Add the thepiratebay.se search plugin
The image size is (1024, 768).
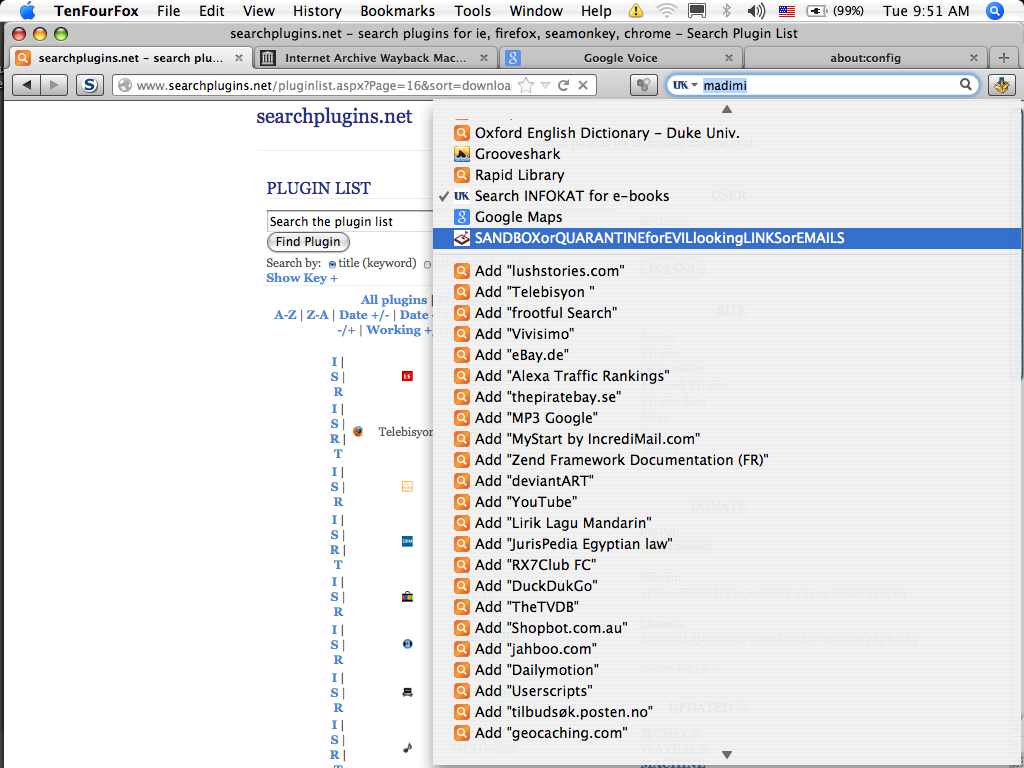pyautogui.click(x=727, y=397)
